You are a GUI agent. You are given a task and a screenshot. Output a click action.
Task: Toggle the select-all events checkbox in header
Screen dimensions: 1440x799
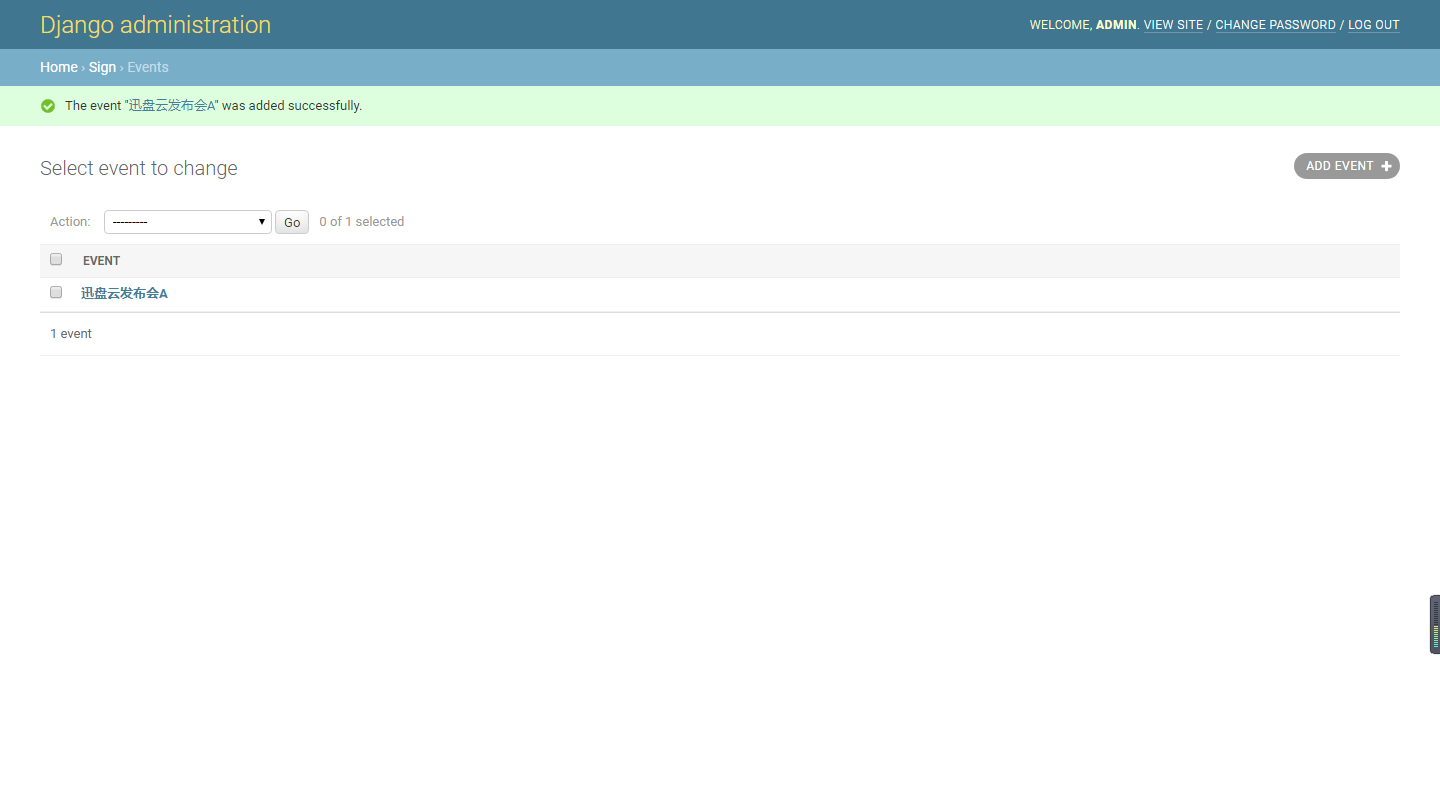coord(56,259)
